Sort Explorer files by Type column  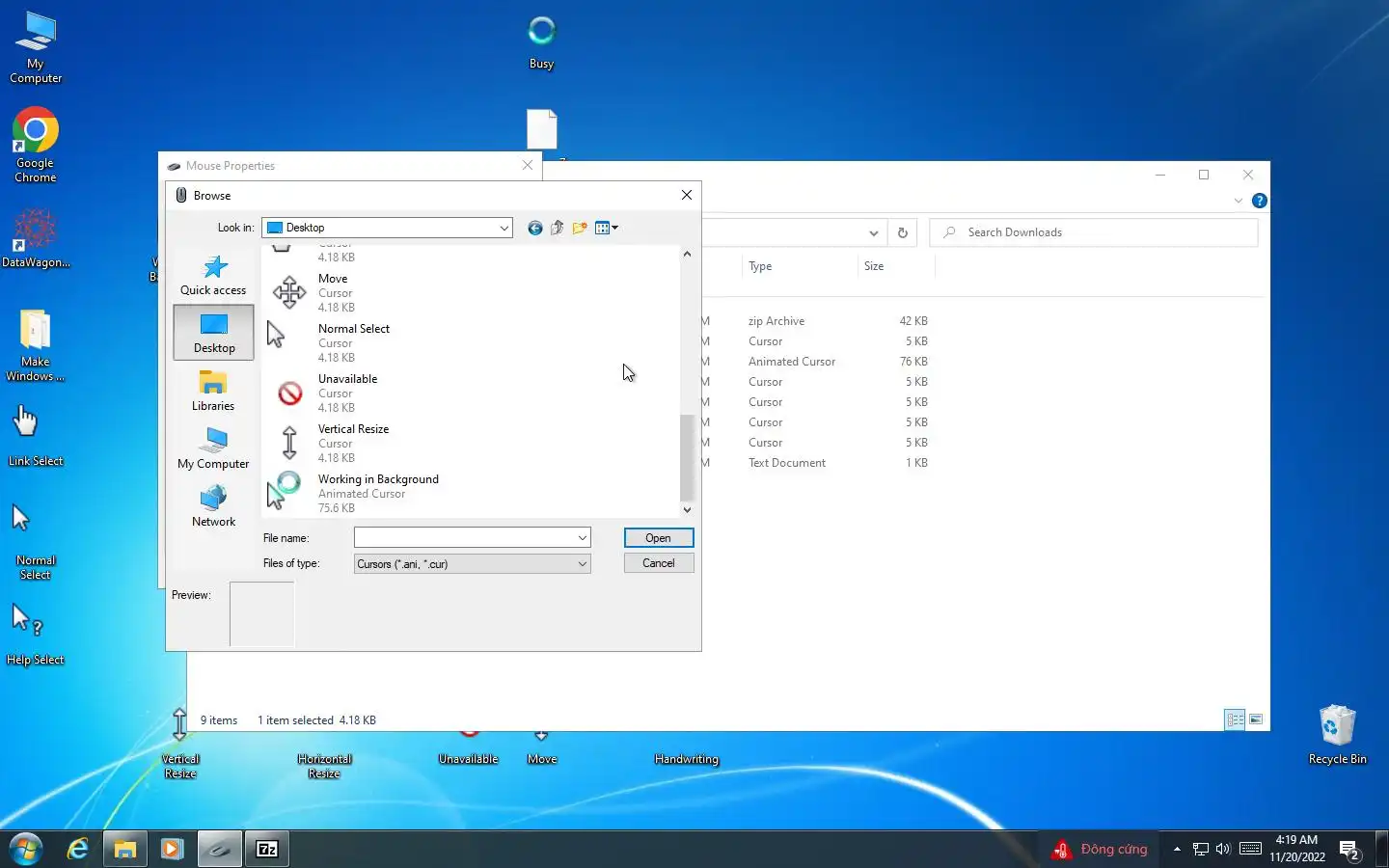(760, 266)
